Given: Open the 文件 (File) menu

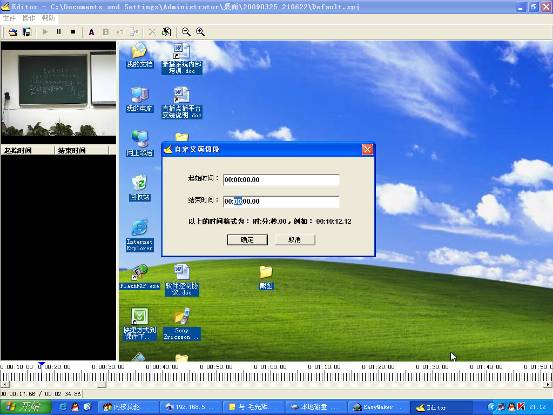Looking at the screenshot, I should click(x=9, y=18).
